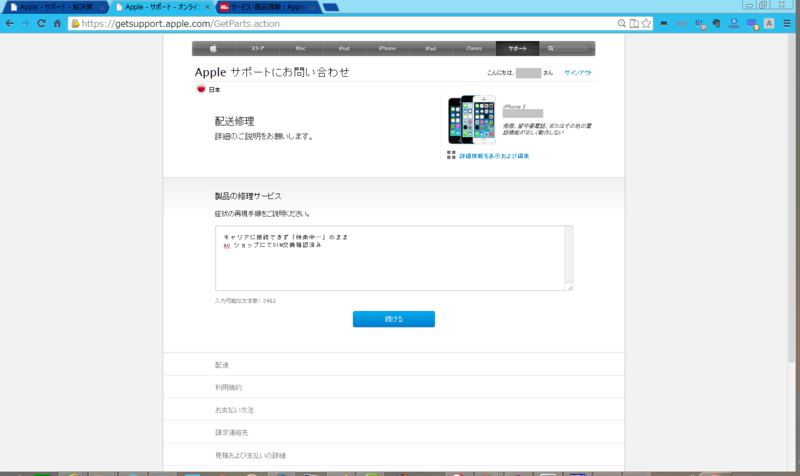The width and height of the screenshot is (800, 476).
Task: Click the mobile view icon in address bar
Action: pyautogui.click(x=634, y=23)
